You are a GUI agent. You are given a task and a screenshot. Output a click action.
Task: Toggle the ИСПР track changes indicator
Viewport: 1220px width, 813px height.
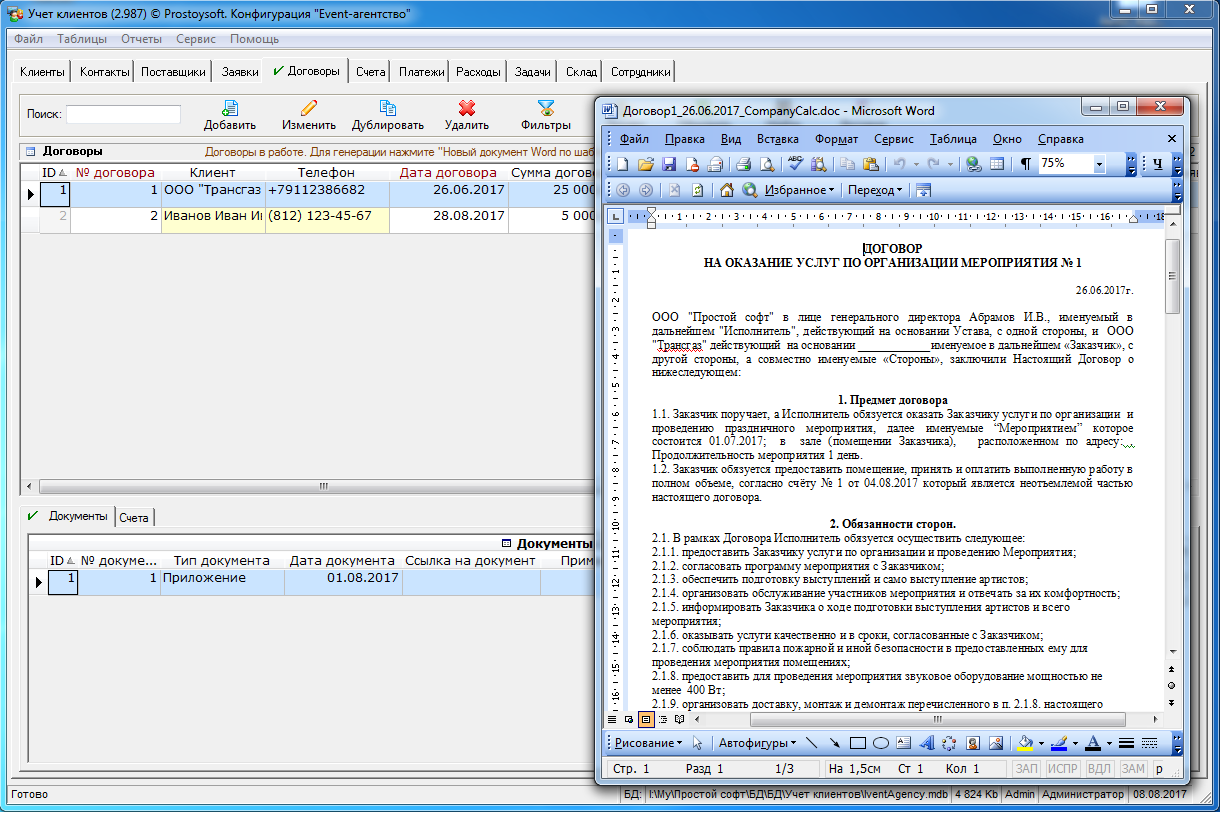[1062, 769]
